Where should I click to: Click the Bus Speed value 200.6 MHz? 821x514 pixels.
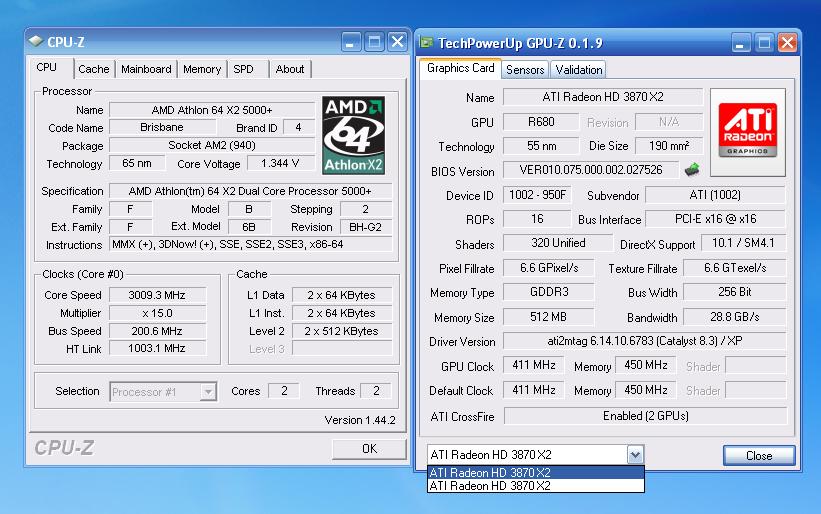(x=157, y=331)
